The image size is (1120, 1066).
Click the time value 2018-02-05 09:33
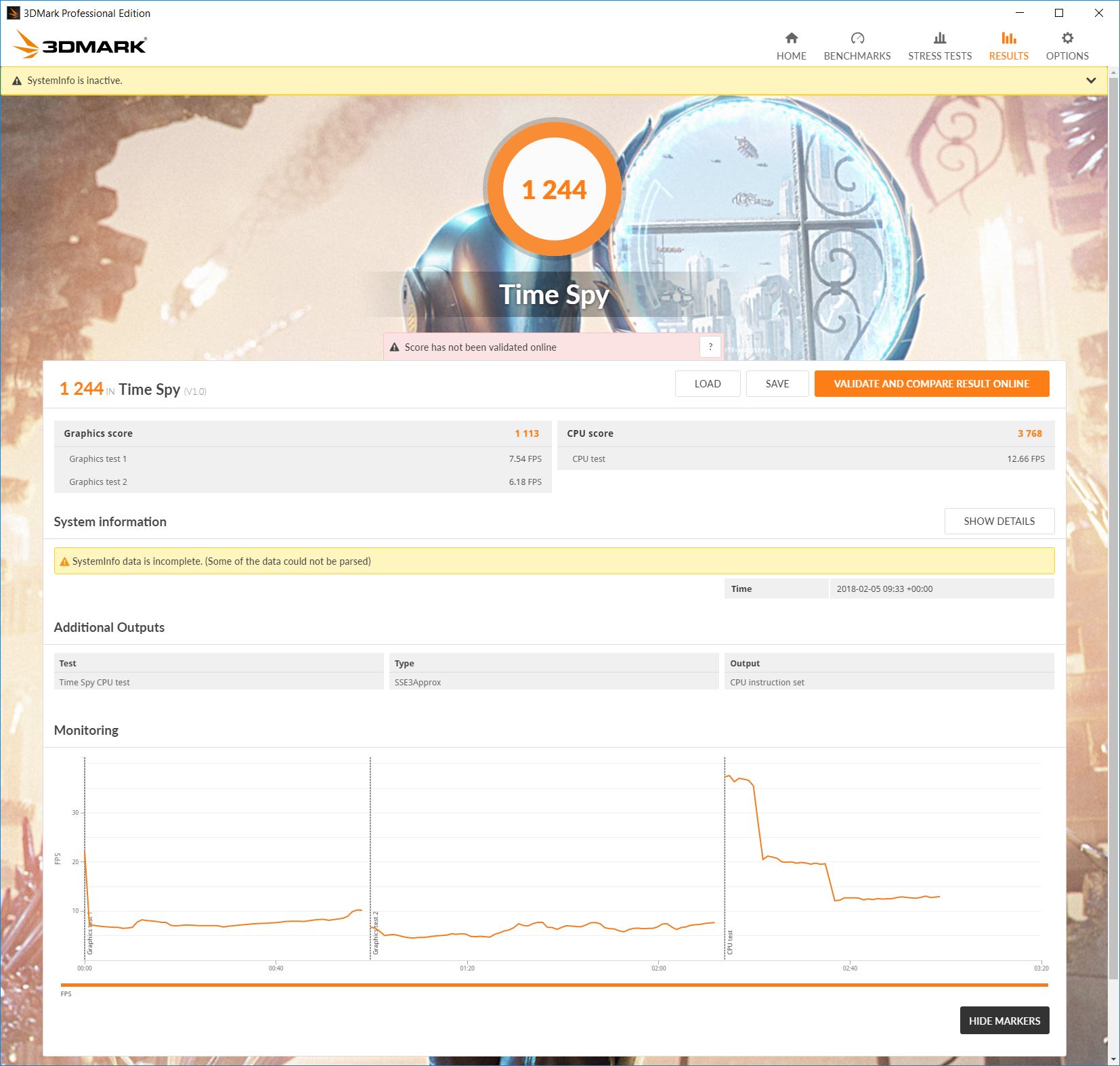(884, 589)
